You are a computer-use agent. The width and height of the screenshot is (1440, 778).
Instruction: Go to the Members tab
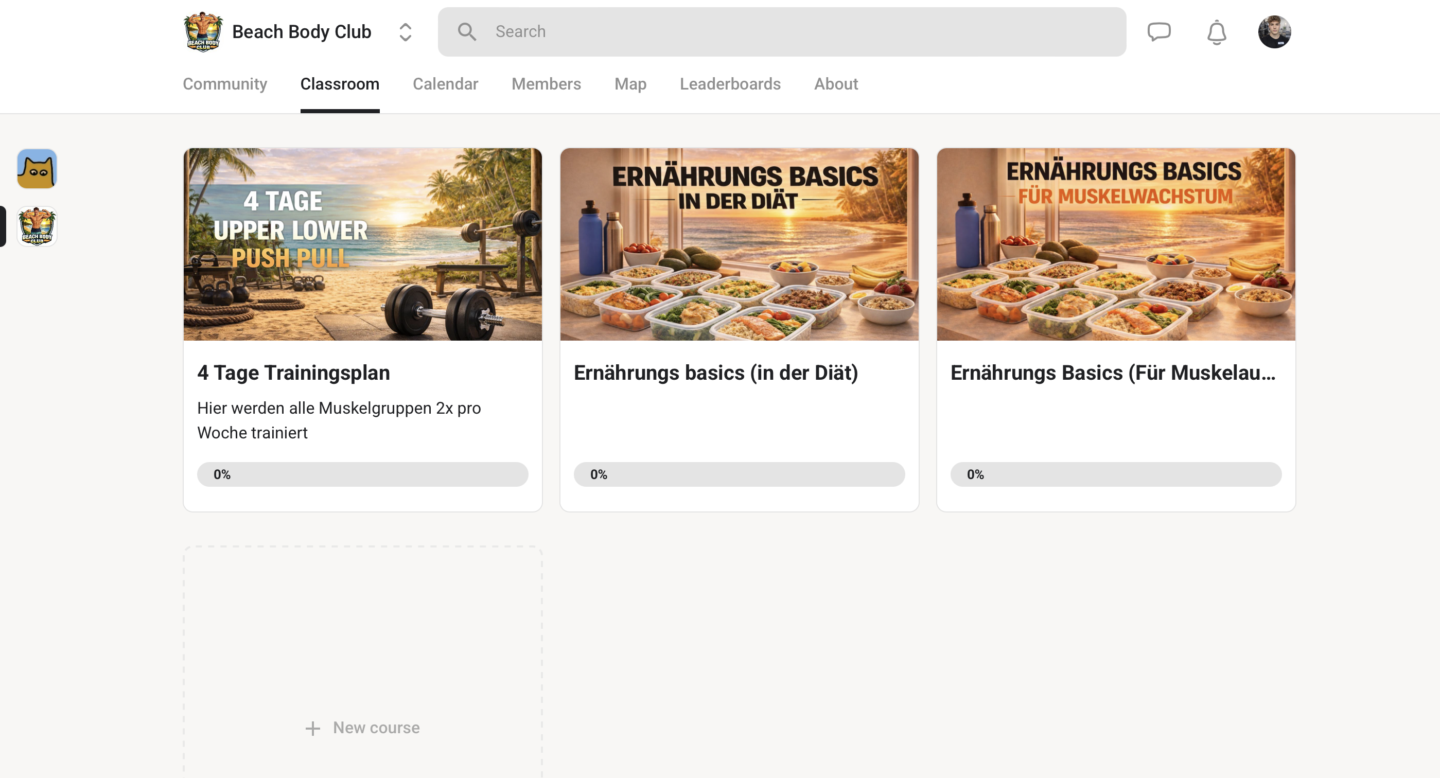[x=546, y=84]
